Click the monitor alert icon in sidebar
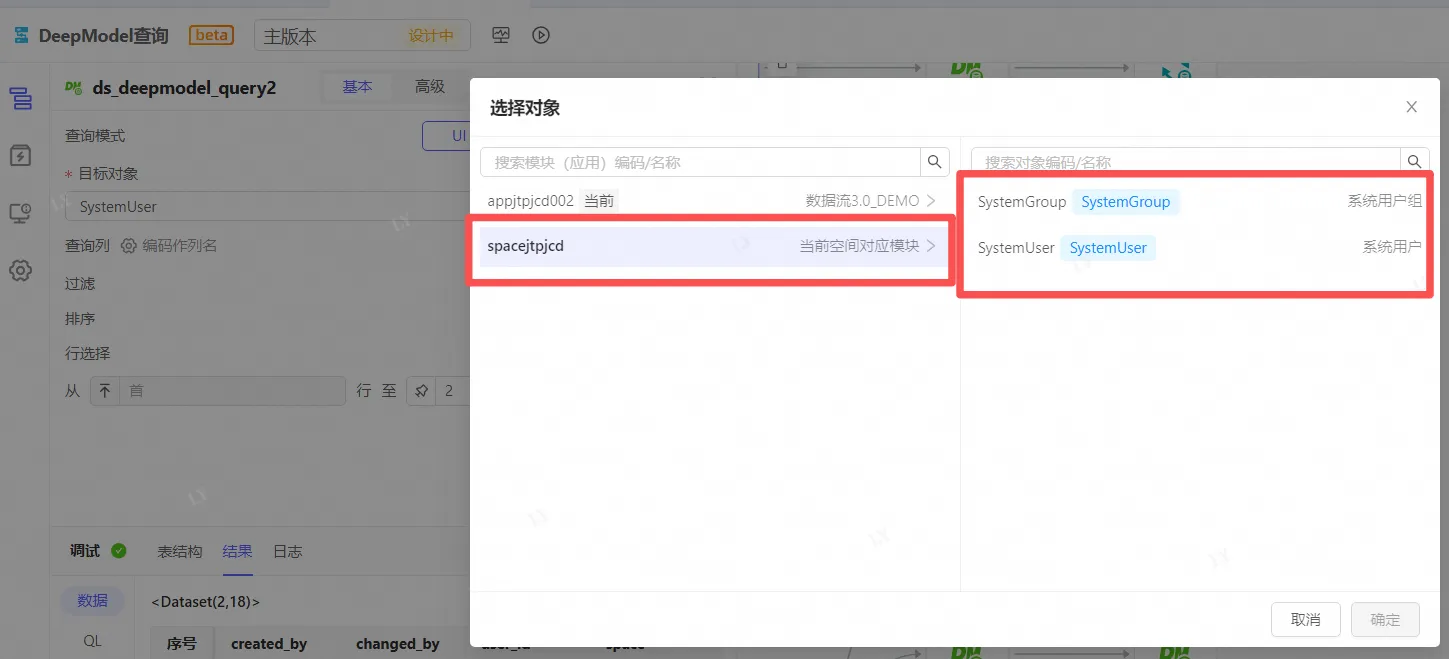Image resolution: width=1449 pixels, height=659 pixels. pyautogui.click(x=21, y=213)
